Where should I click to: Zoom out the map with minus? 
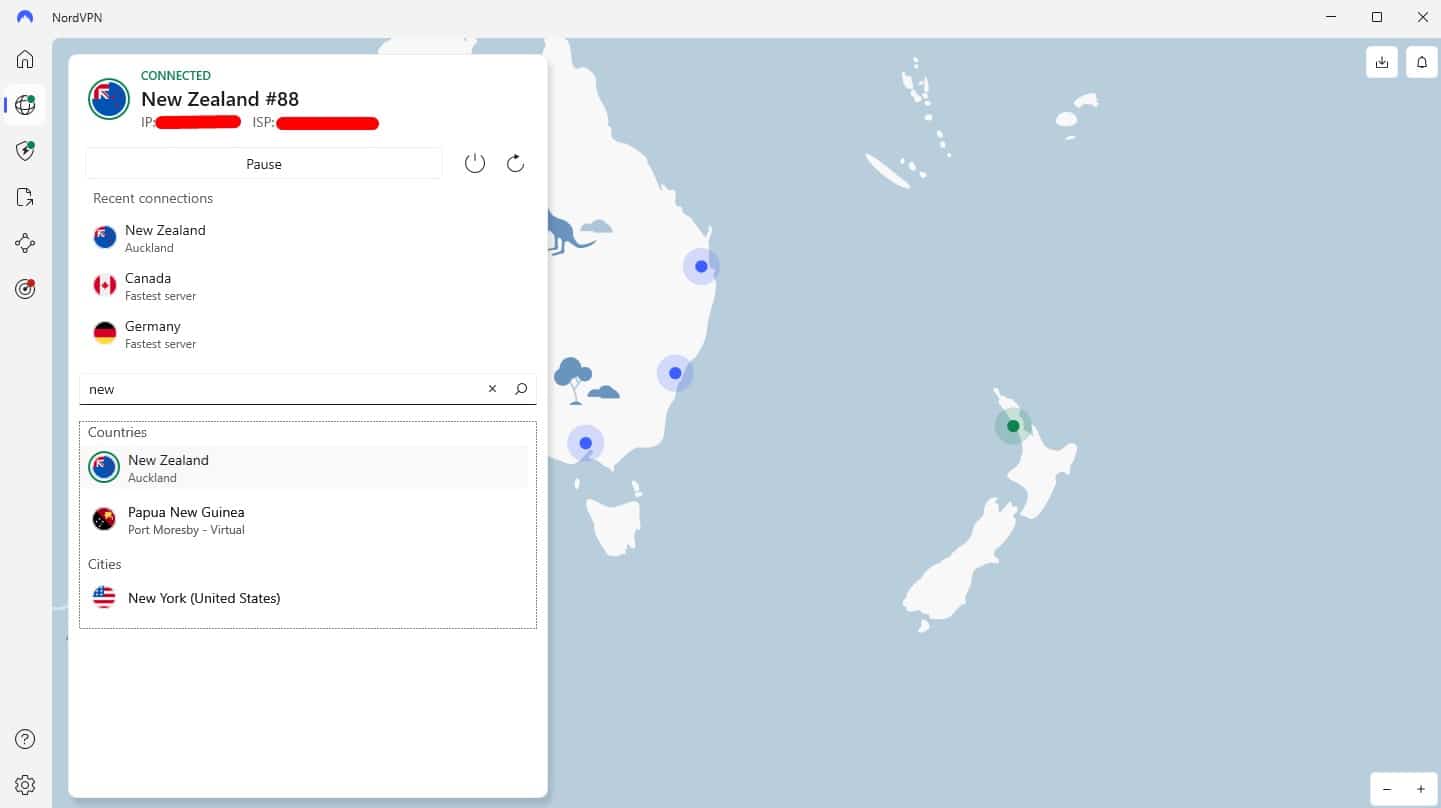point(1387,789)
